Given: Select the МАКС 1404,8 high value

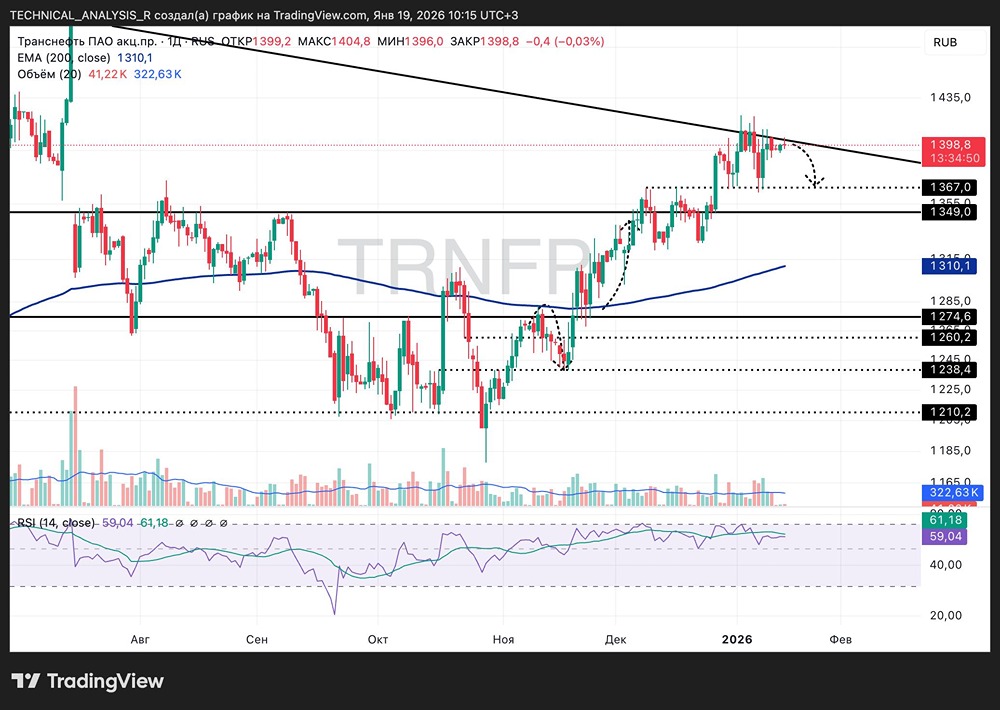Looking at the screenshot, I should tap(334, 41).
